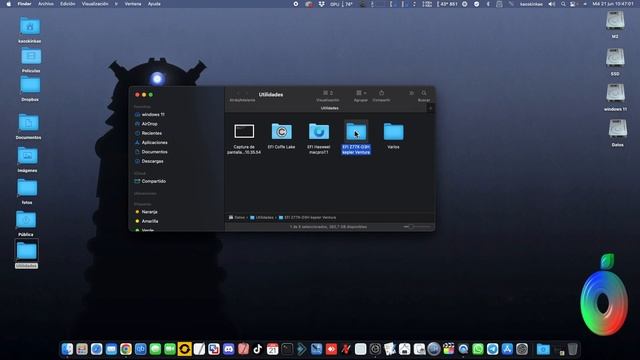Viewport: 640px width, 360px height.
Task: Select the highlighted EFI Z77X-D3H folder icon
Action: [x=356, y=131]
